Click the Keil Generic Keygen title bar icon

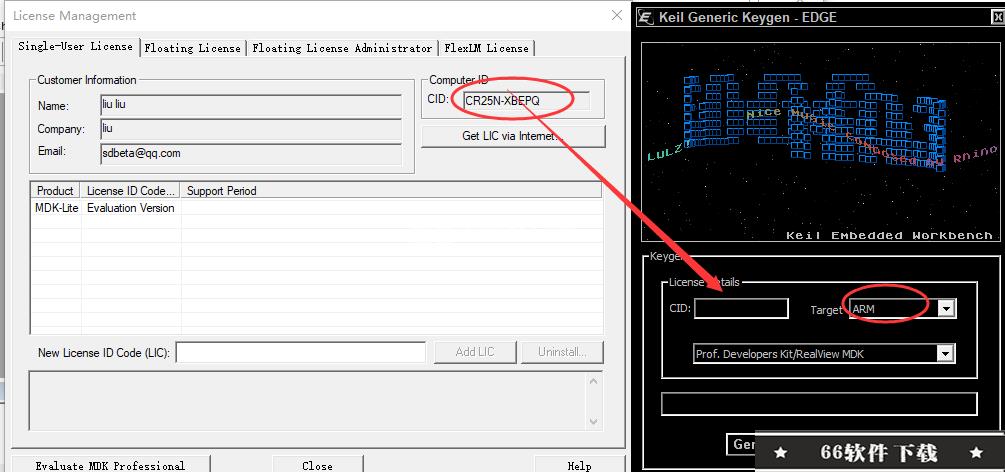click(x=646, y=17)
